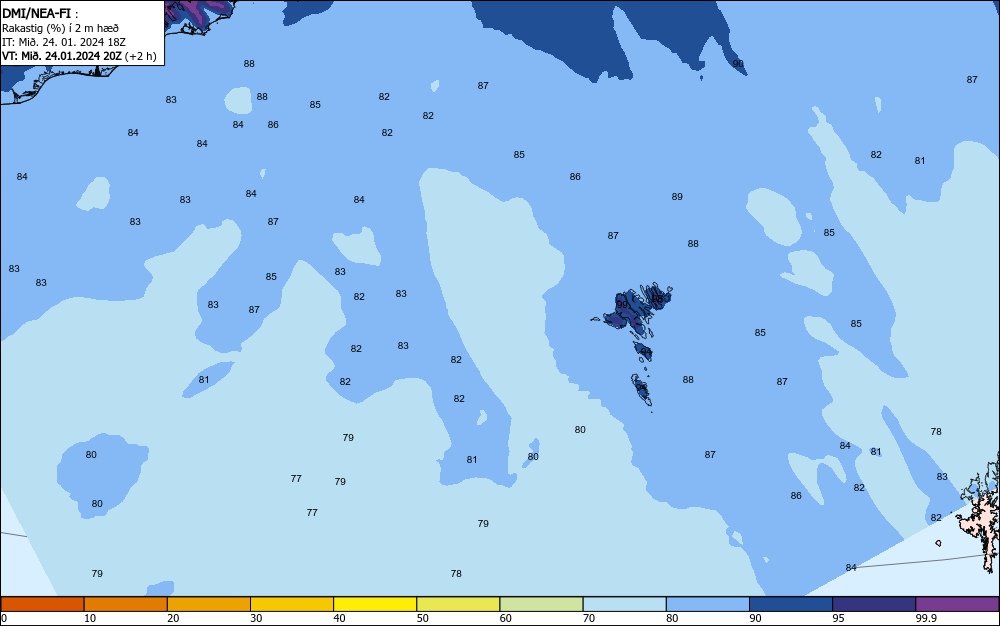Click the legend tick label 99.9
This screenshot has height=626, width=1000.
pos(926,618)
